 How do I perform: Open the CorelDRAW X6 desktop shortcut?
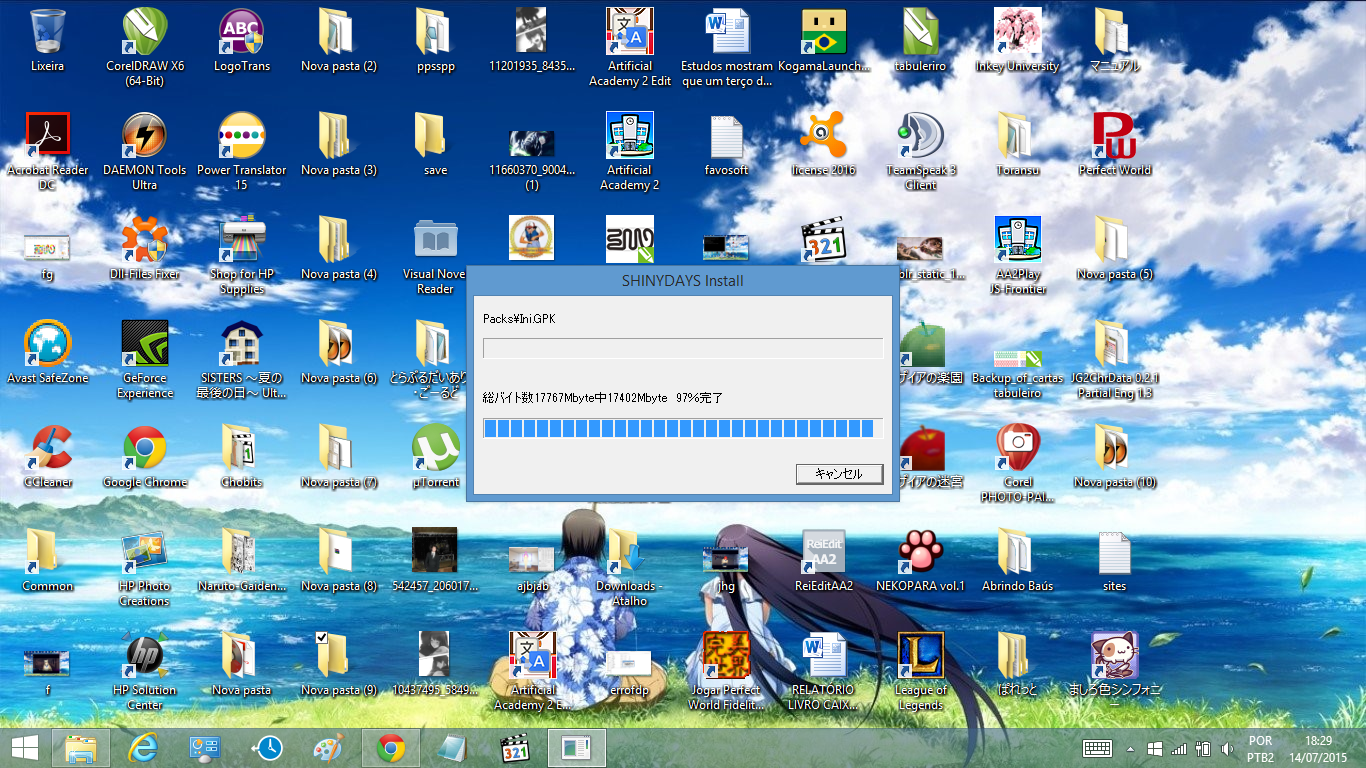click(x=145, y=34)
